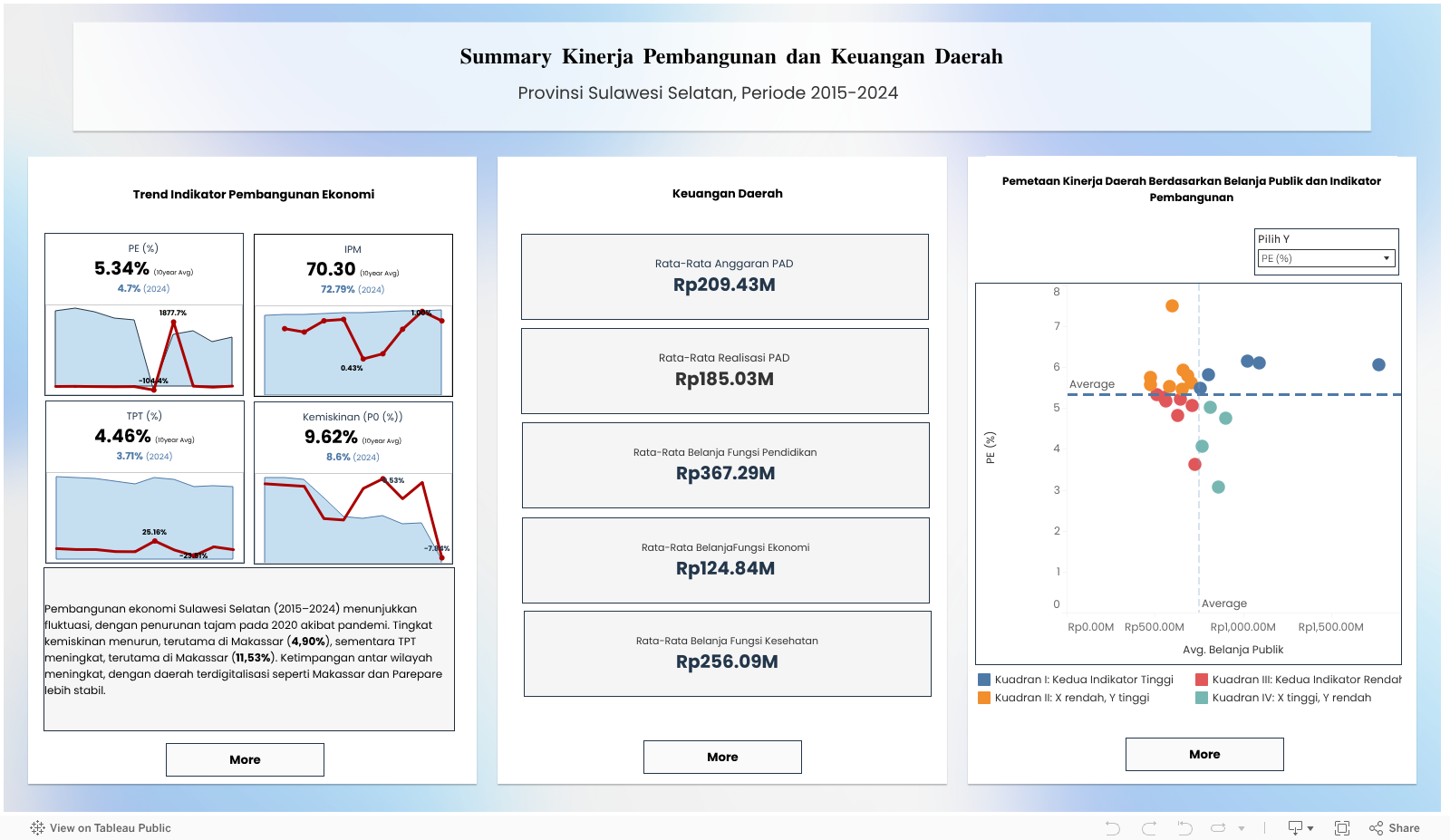Image resolution: width=1450 pixels, height=840 pixels.
Task: Click the 5.34% ten-year average PE value
Action: [121, 268]
